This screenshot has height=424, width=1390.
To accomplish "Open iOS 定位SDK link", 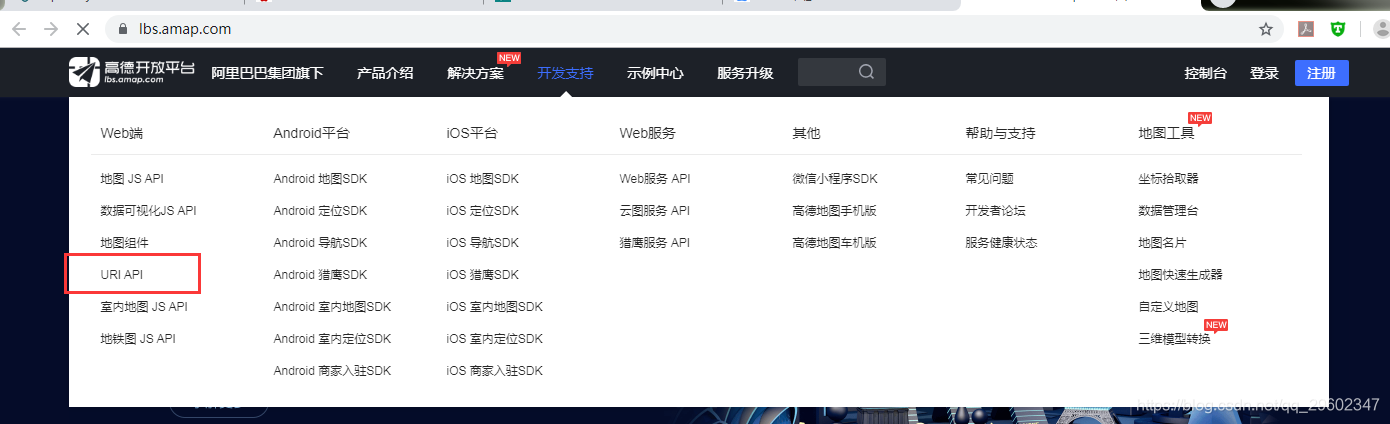I will pos(483,211).
